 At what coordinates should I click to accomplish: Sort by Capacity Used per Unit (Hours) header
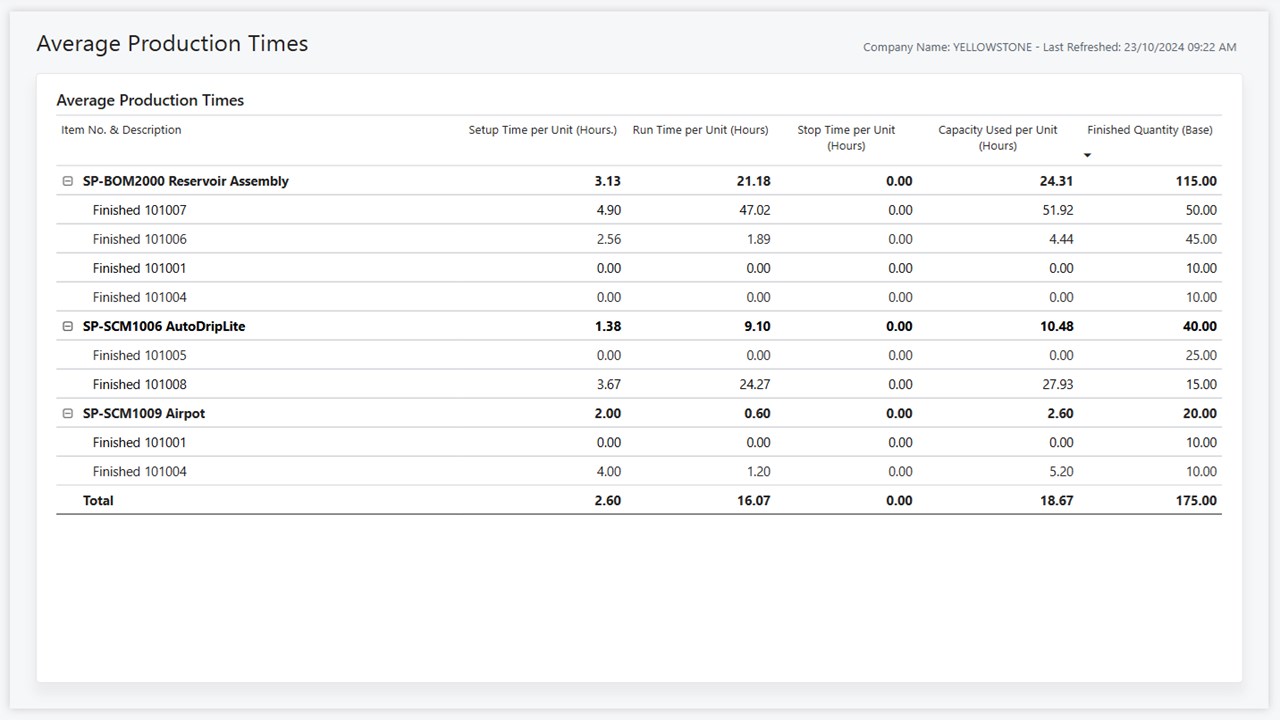pyautogui.click(x=997, y=138)
